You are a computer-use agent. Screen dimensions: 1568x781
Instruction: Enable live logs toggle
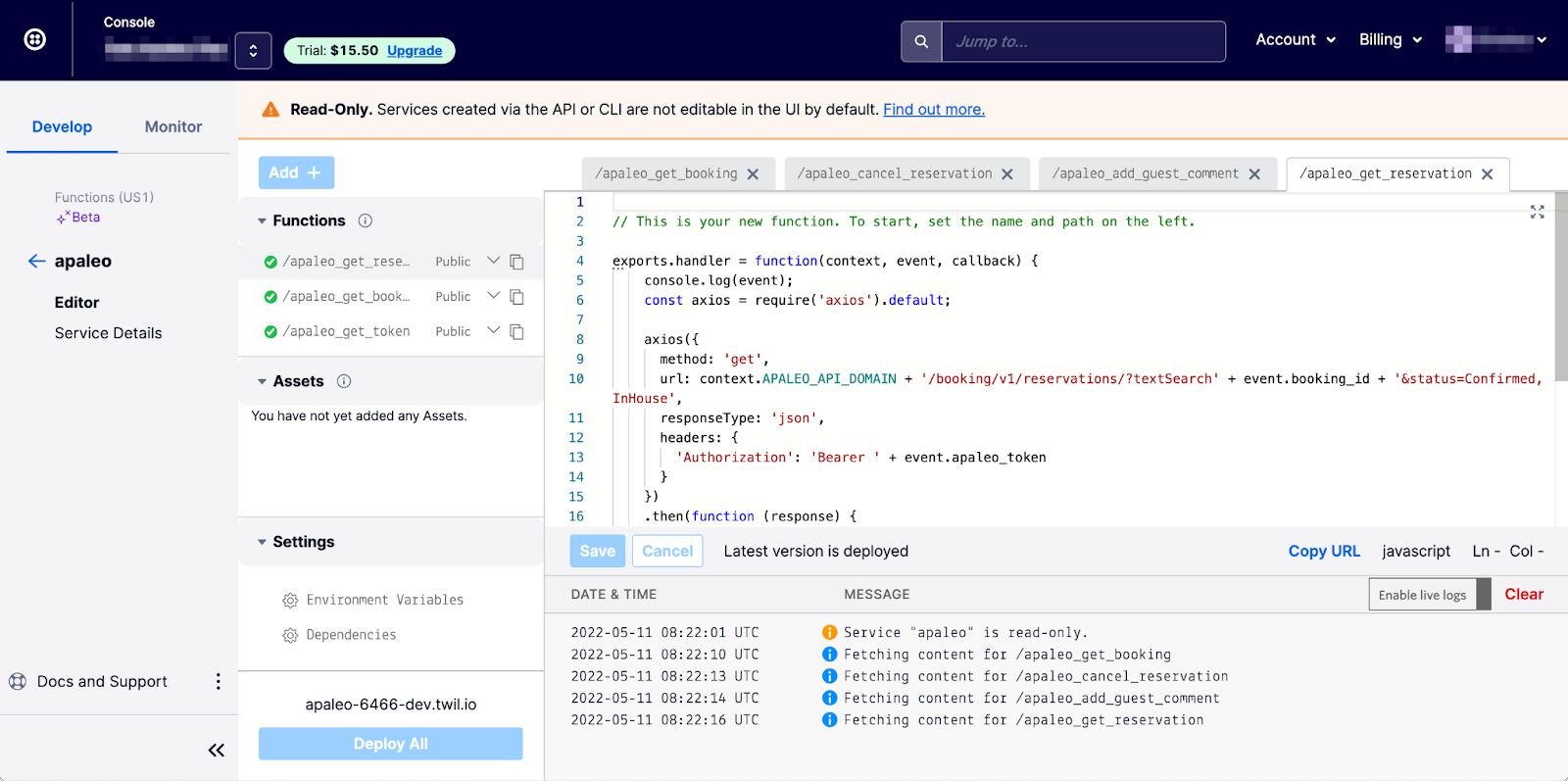pyautogui.click(x=1430, y=595)
